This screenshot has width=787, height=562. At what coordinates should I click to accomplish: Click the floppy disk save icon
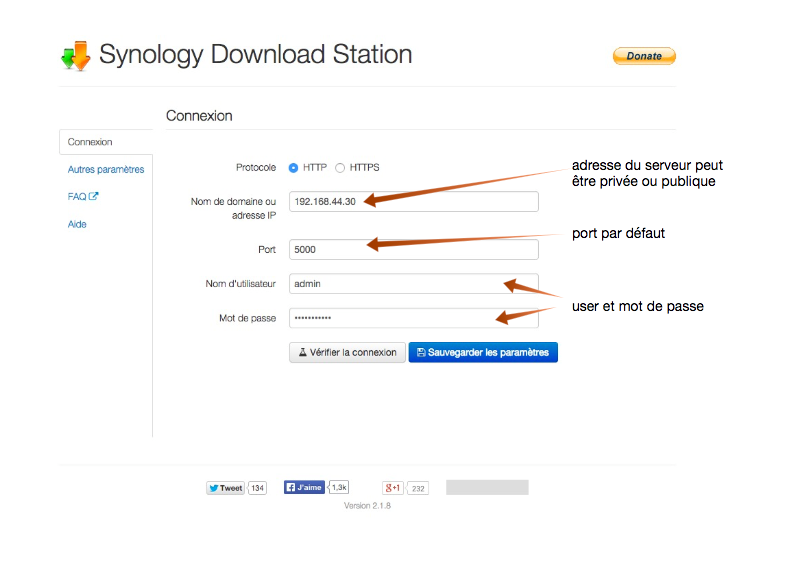421,353
